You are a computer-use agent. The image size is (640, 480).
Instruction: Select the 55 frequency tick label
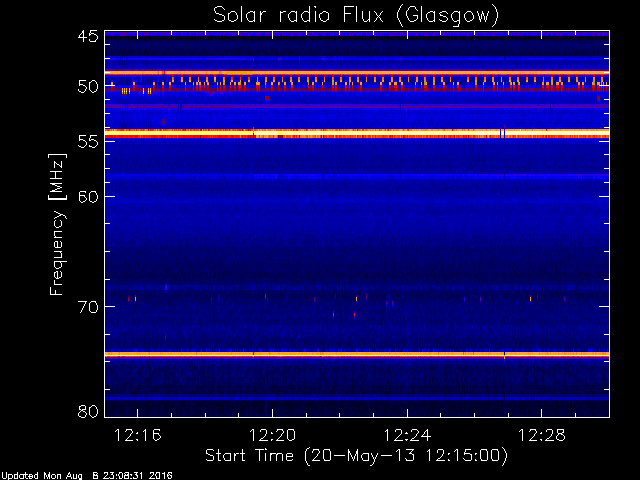pos(87,142)
